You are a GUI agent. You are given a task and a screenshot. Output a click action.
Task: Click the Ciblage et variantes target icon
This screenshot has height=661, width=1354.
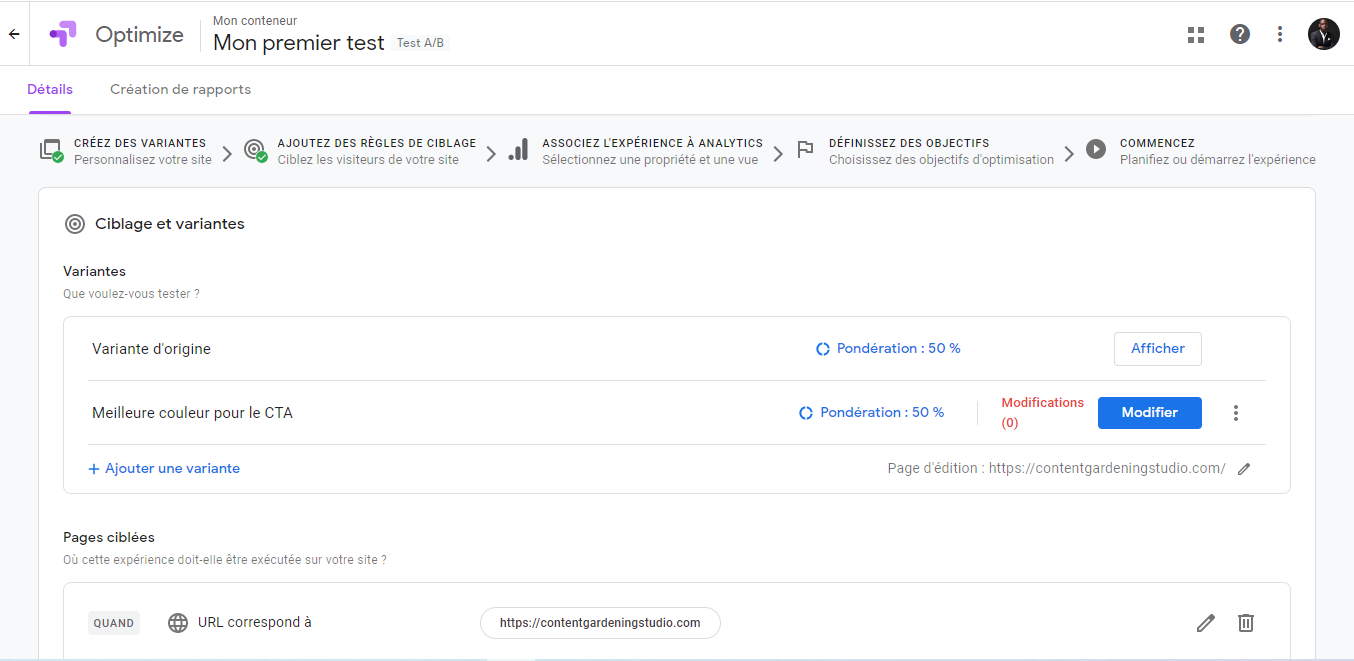tap(74, 223)
